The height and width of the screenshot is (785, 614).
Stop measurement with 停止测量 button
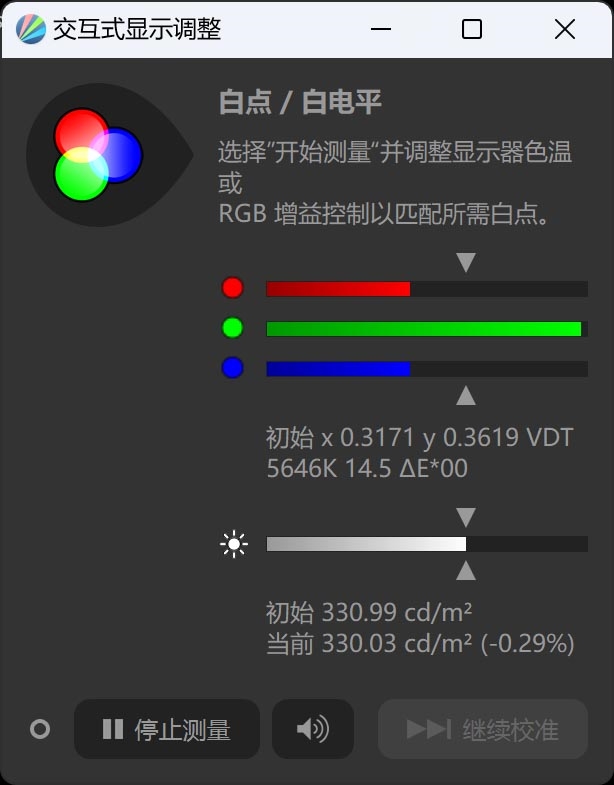click(x=167, y=729)
